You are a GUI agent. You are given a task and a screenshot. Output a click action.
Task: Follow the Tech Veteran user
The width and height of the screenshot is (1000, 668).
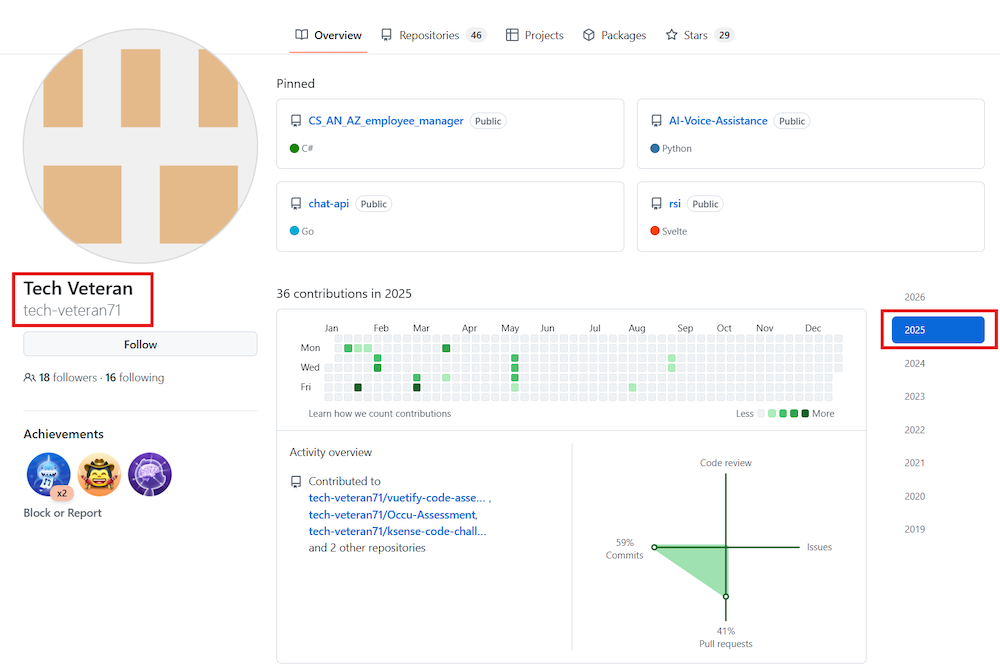point(140,344)
